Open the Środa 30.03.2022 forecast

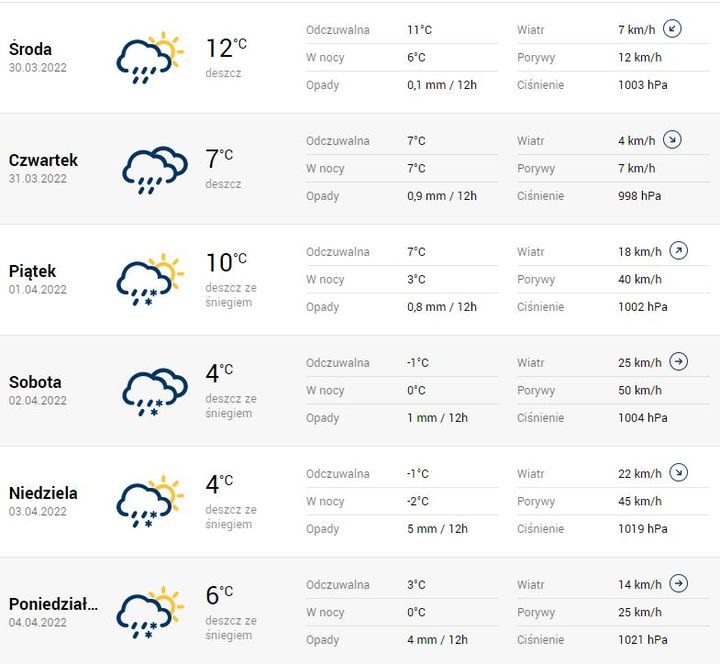point(360,58)
